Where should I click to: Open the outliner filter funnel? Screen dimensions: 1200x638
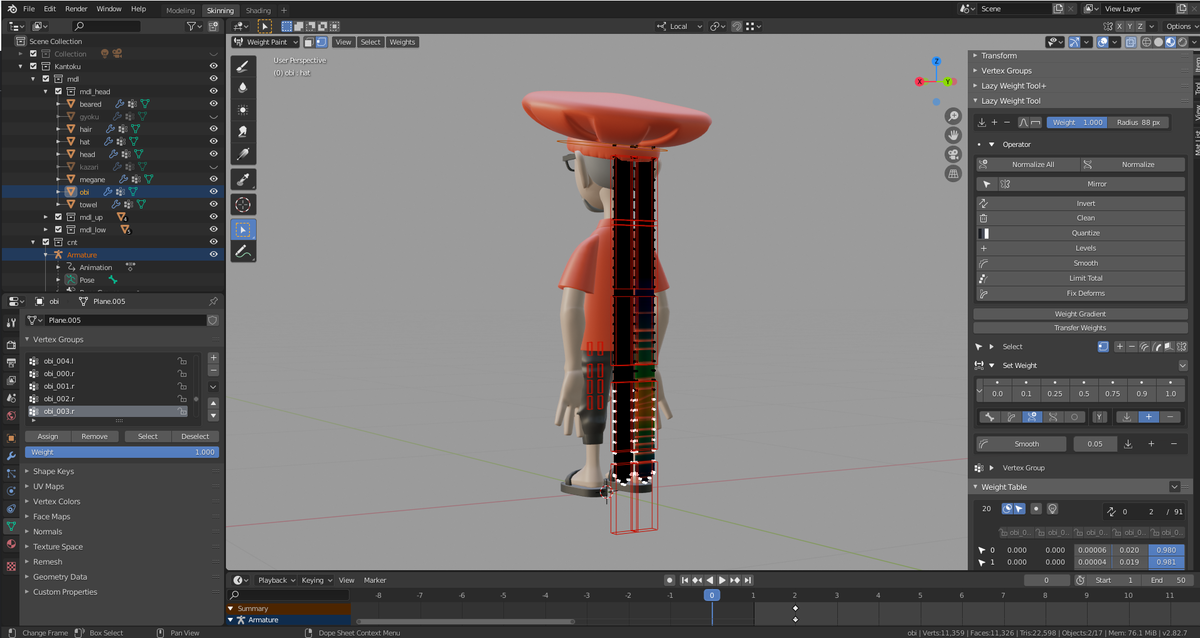click(194, 26)
